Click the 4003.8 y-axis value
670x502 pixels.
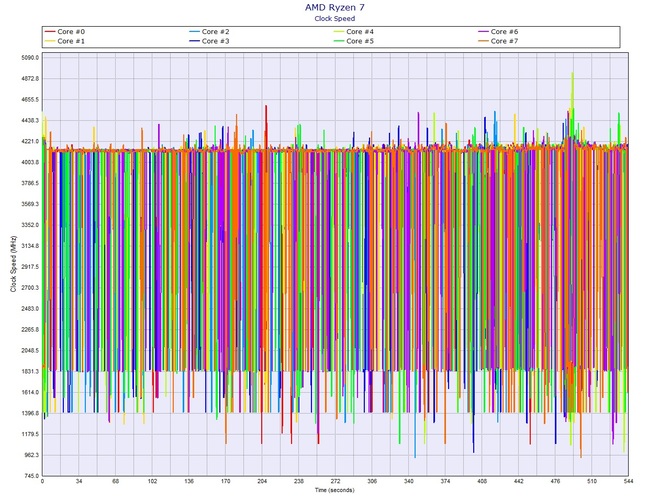click(30, 162)
